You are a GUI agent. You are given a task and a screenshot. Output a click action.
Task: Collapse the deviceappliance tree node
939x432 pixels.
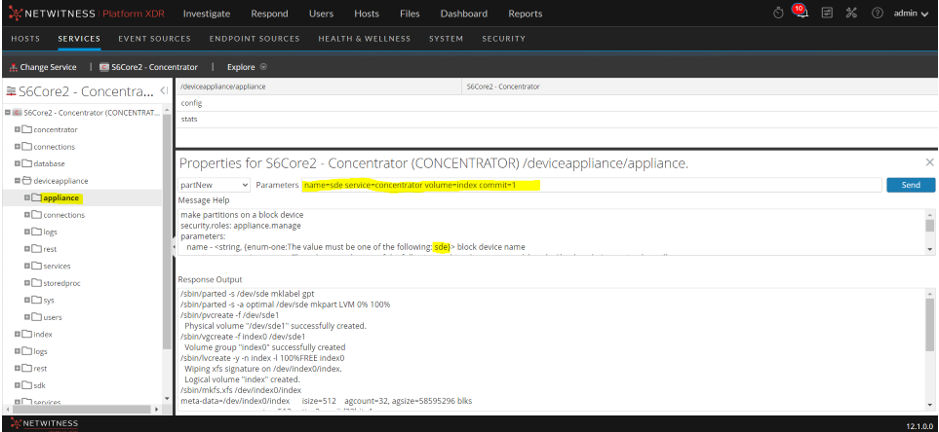18,180
